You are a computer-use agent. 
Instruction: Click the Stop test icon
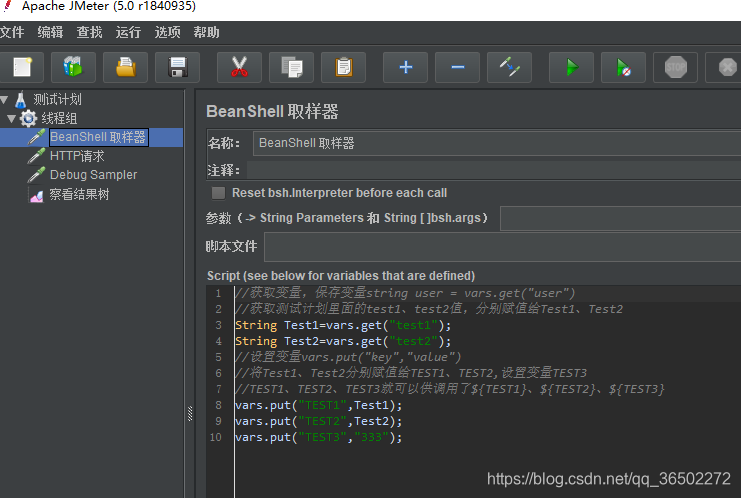[675, 67]
